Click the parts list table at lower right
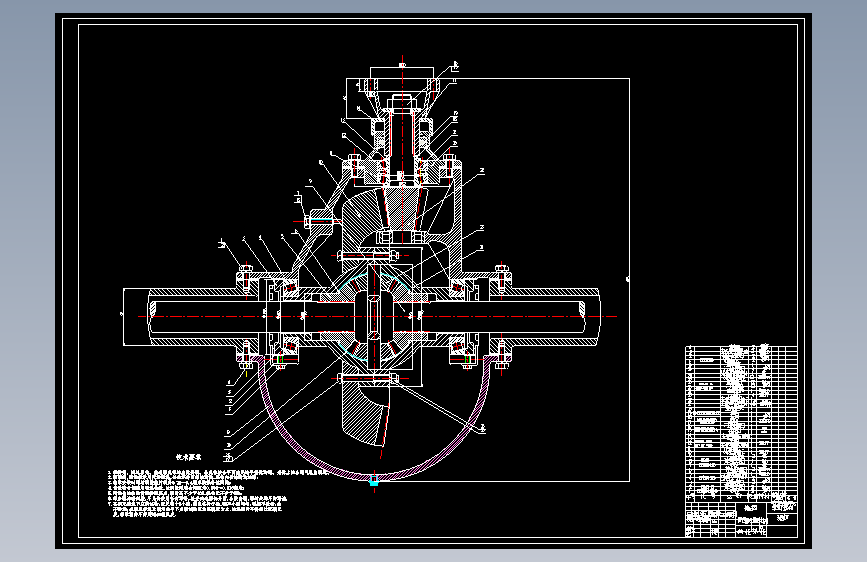The image size is (867, 562). click(741, 424)
